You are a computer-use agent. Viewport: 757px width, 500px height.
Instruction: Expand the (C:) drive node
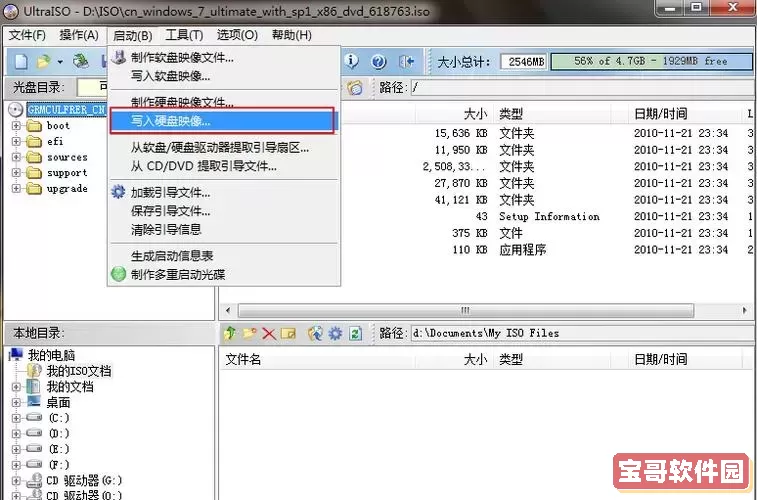coord(16,417)
